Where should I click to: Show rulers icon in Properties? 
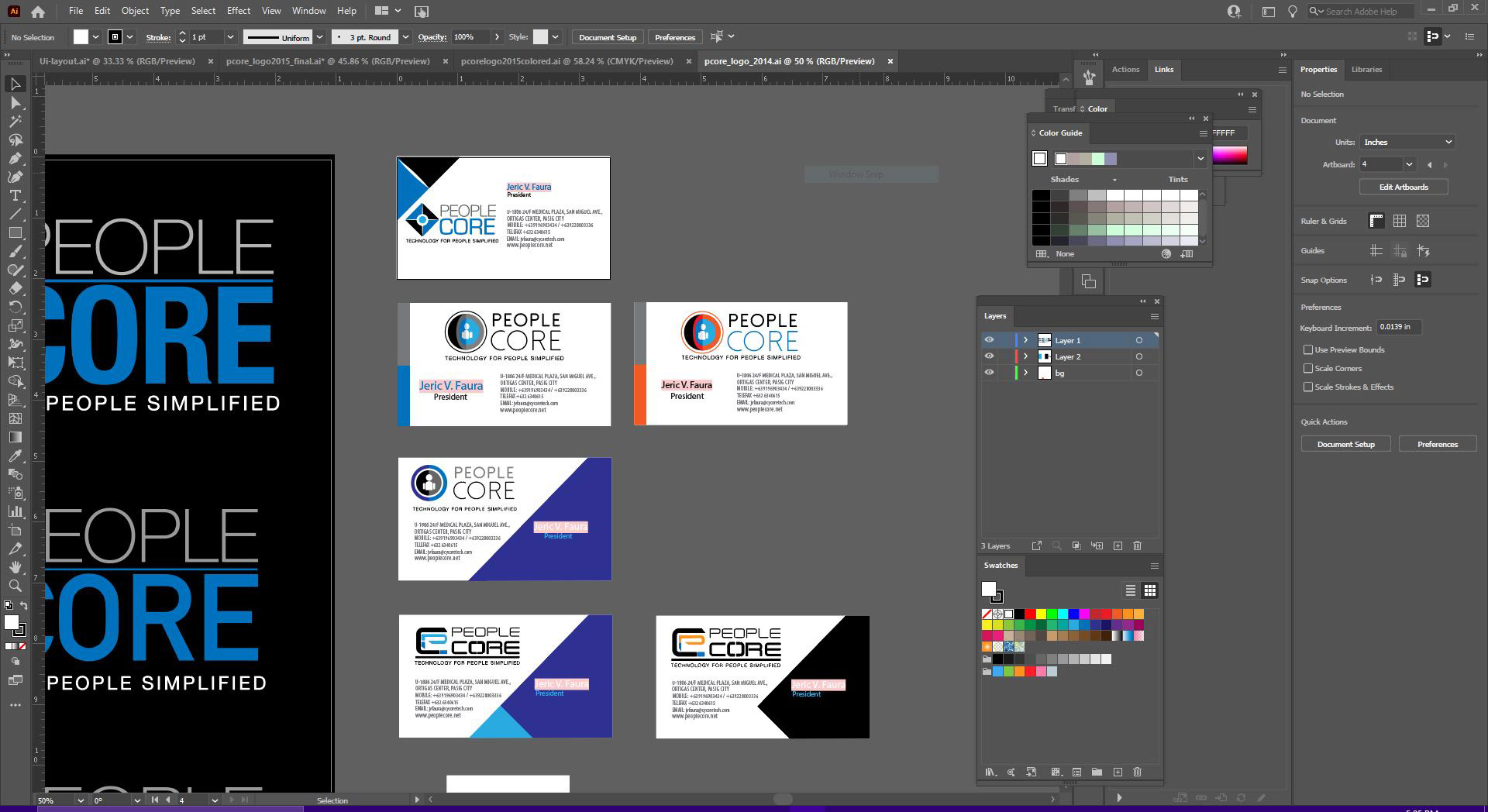coord(1376,221)
